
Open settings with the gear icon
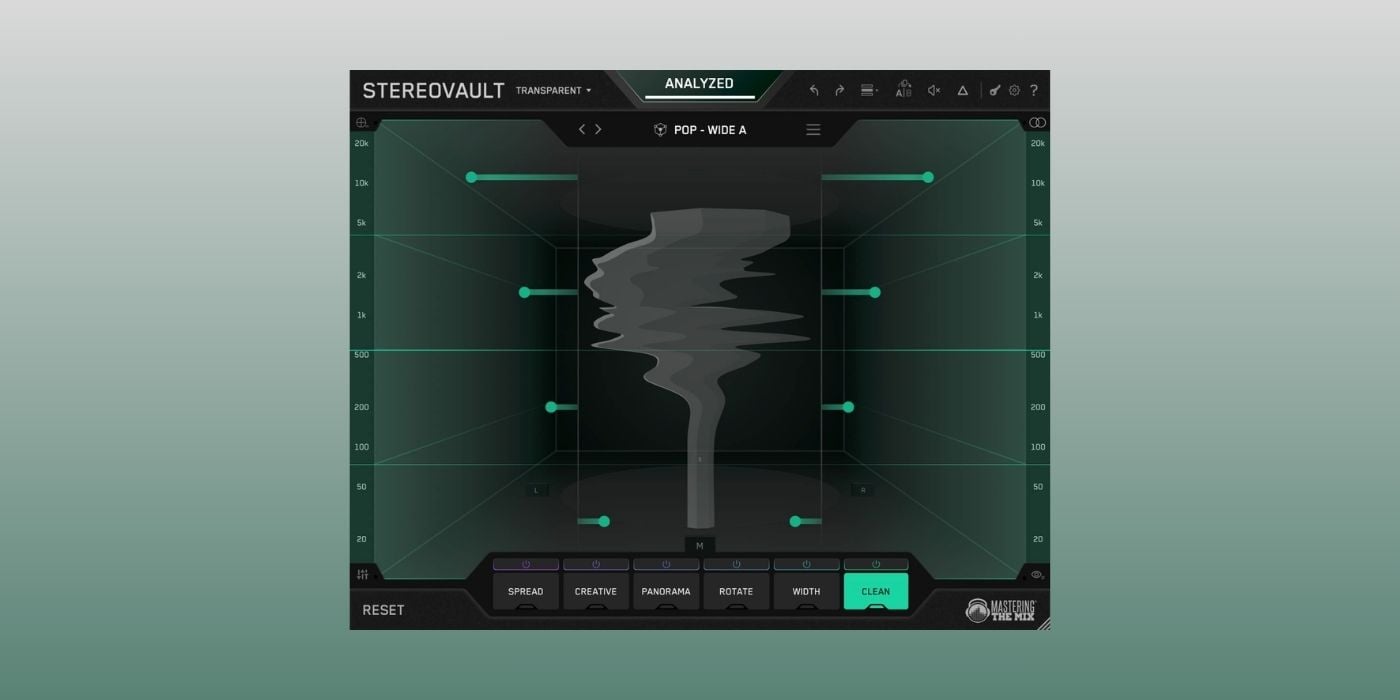(1014, 90)
